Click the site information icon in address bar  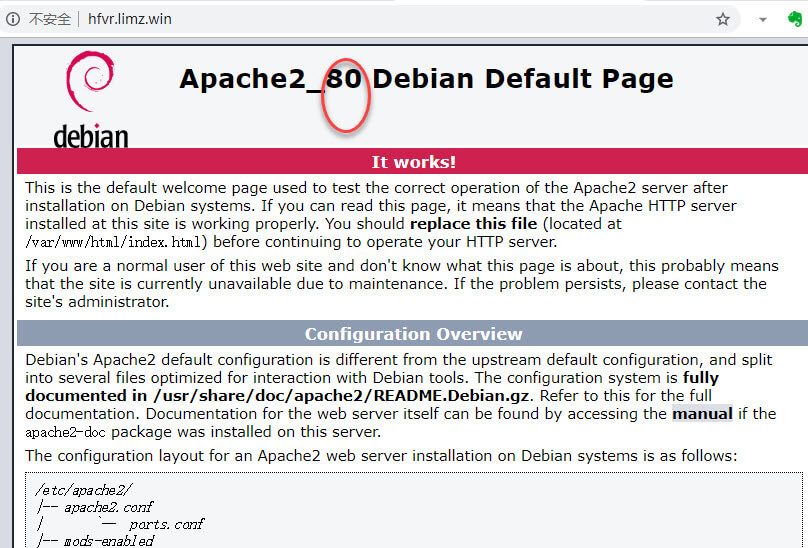12,19
